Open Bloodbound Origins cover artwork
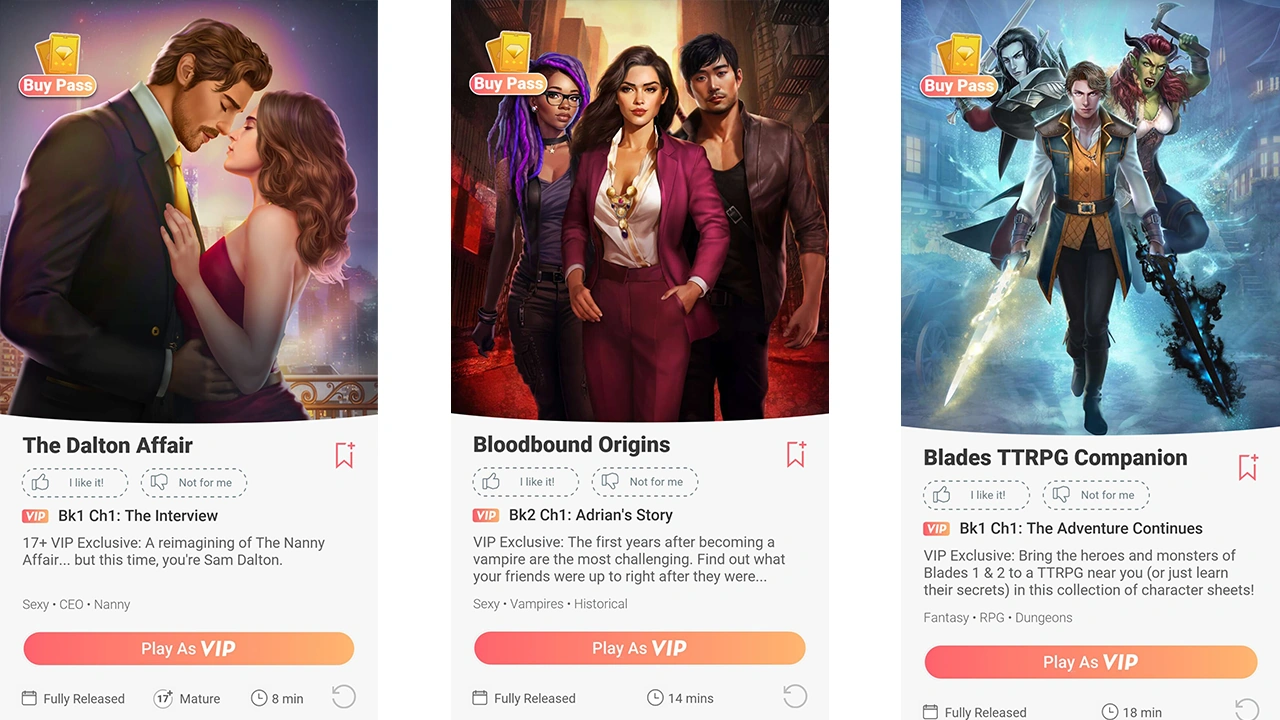The width and height of the screenshot is (1280, 720). [x=640, y=208]
